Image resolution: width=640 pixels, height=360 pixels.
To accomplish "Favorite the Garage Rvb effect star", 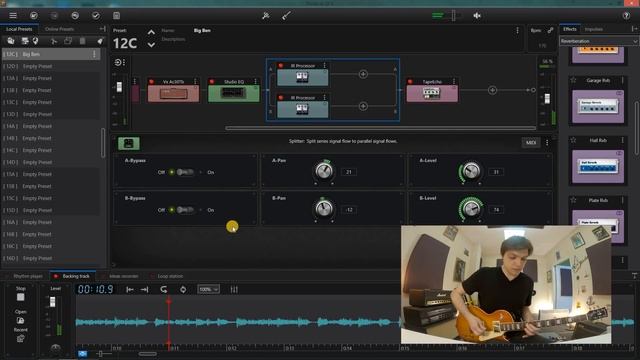I will click(x=573, y=80).
